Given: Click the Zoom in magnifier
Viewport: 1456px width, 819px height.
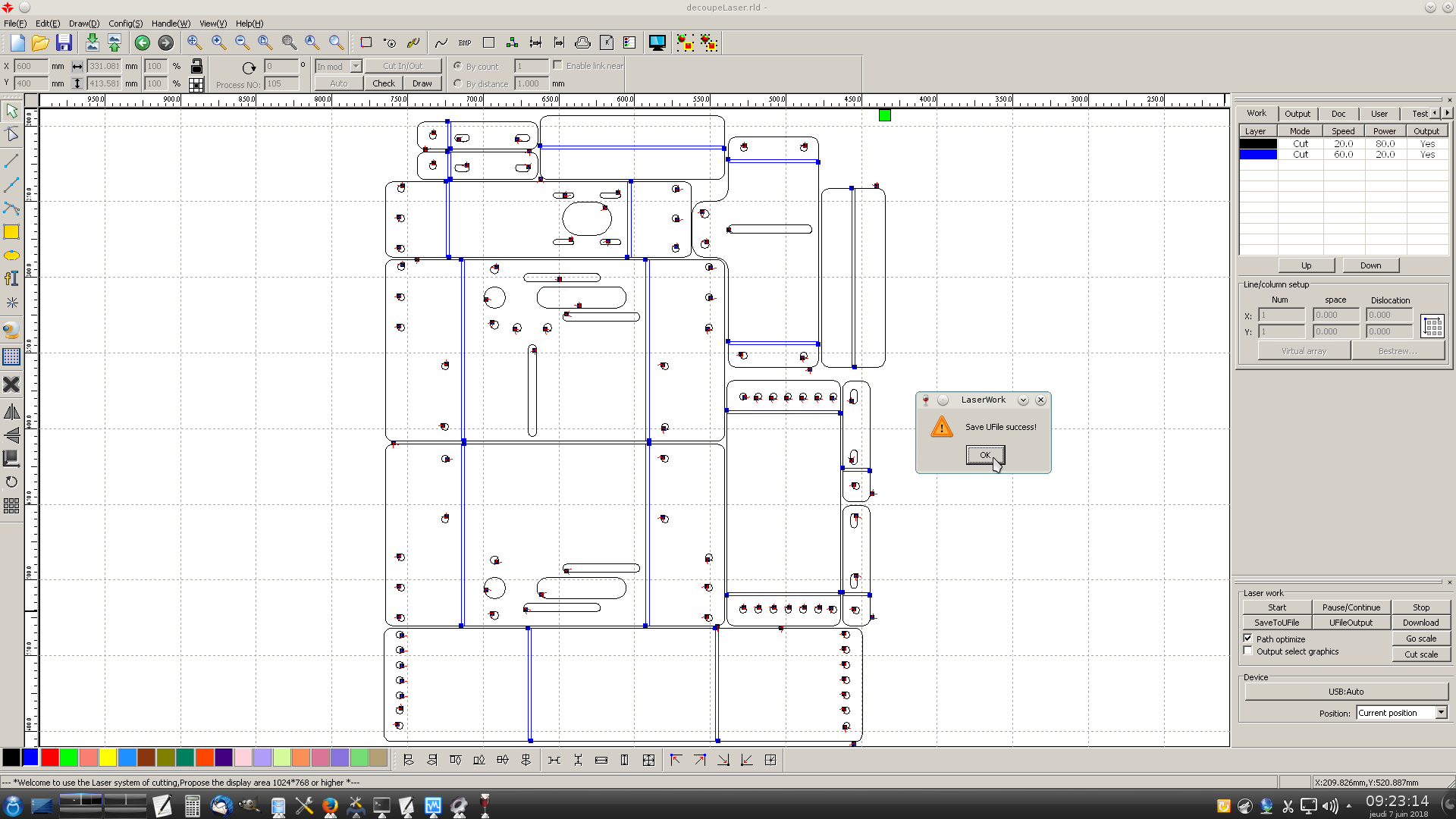Looking at the screenshot, I should (x=218, y=43).
